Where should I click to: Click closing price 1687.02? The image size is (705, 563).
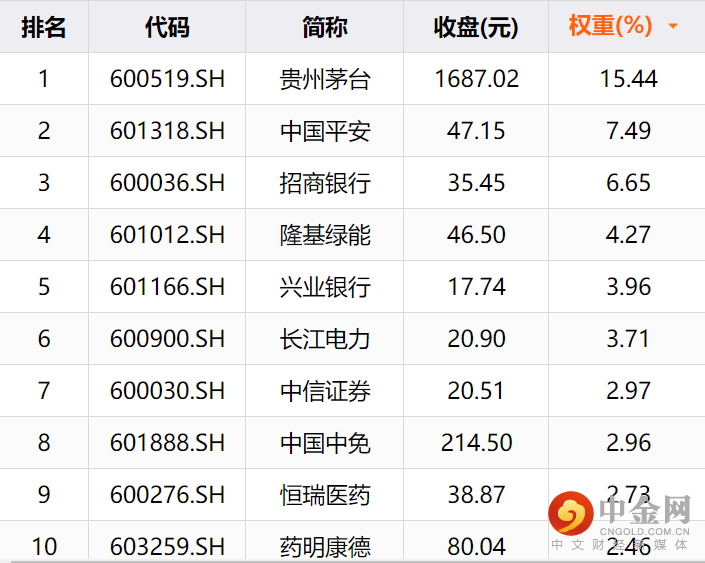point(477,79)
